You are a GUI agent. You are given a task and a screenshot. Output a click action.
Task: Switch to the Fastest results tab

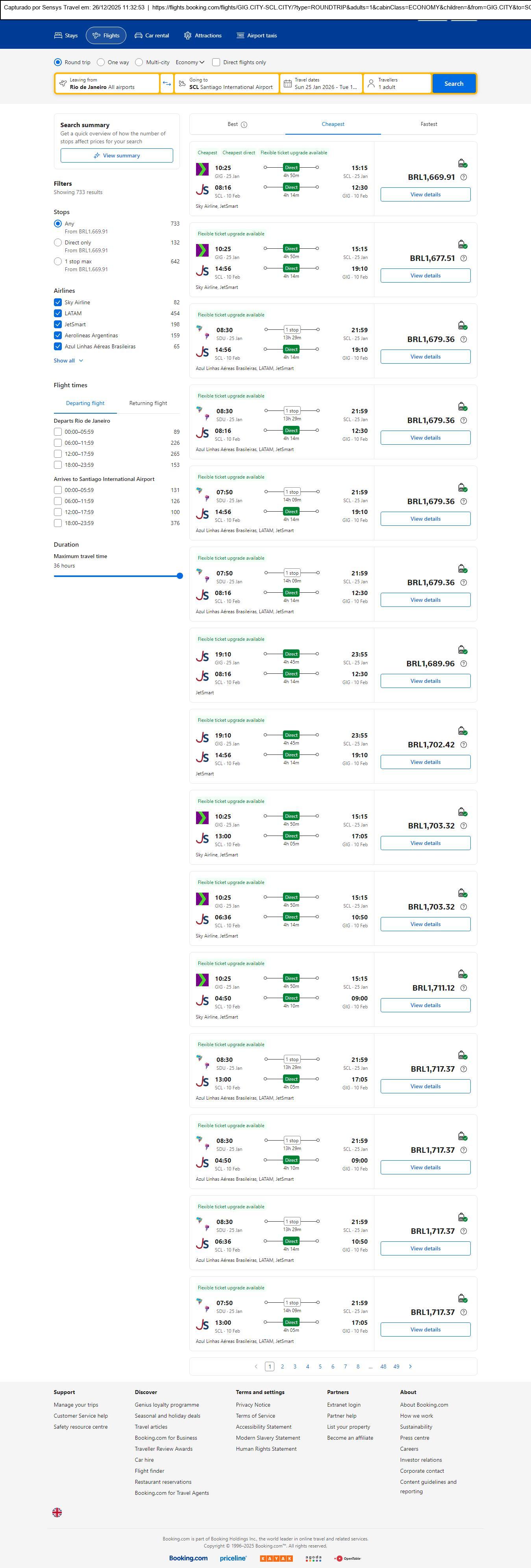[429, 124]
